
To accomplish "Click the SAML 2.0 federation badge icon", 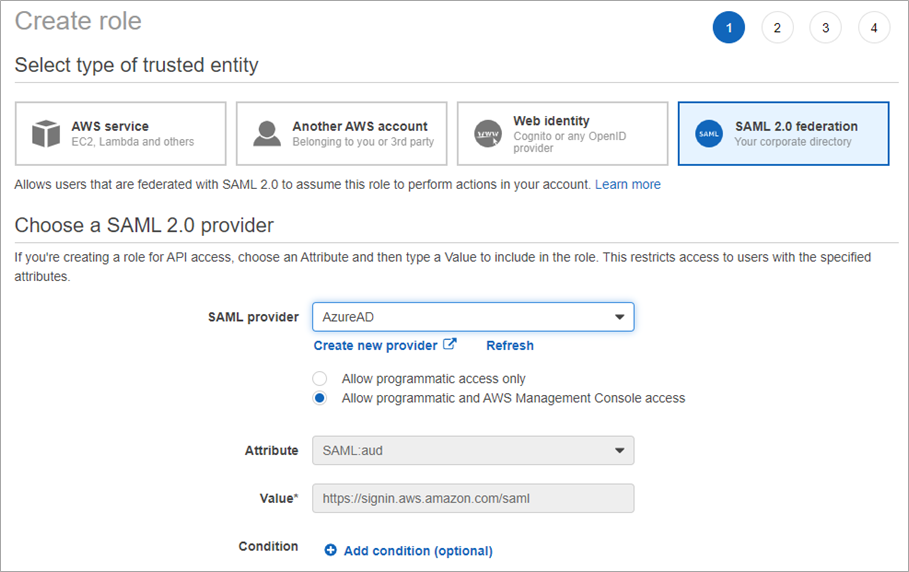I will [x=708, y=134].
